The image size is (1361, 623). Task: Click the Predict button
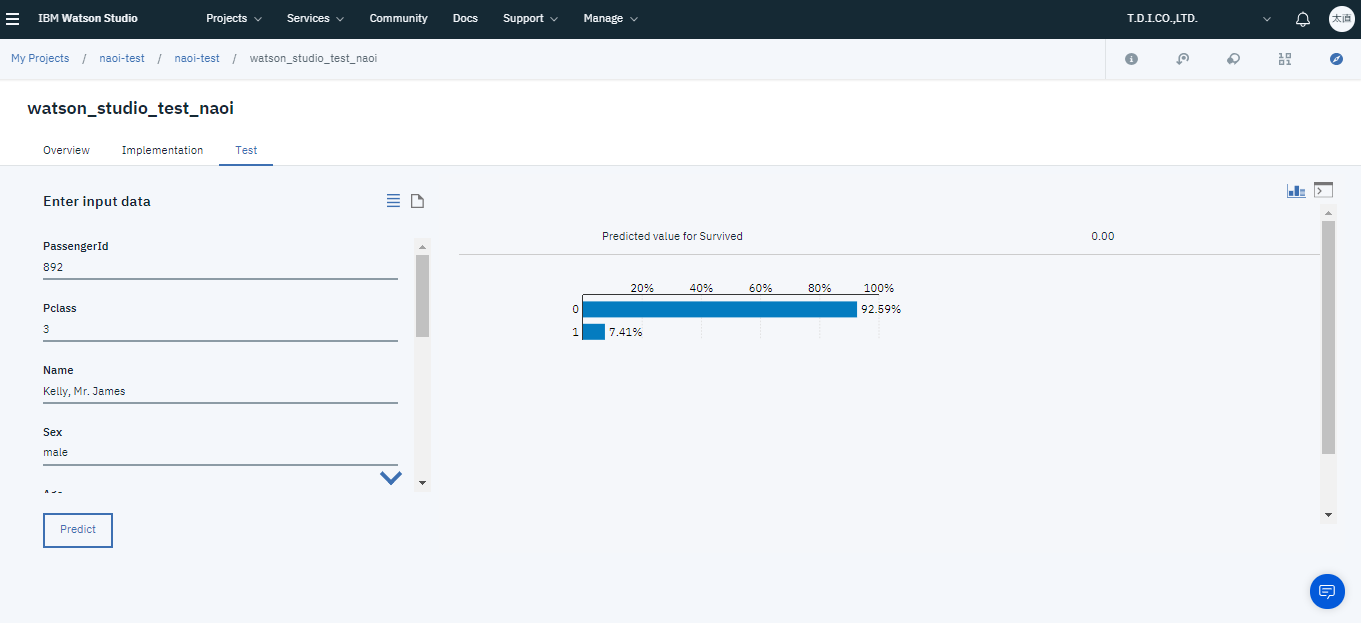[x=78, y=530]
